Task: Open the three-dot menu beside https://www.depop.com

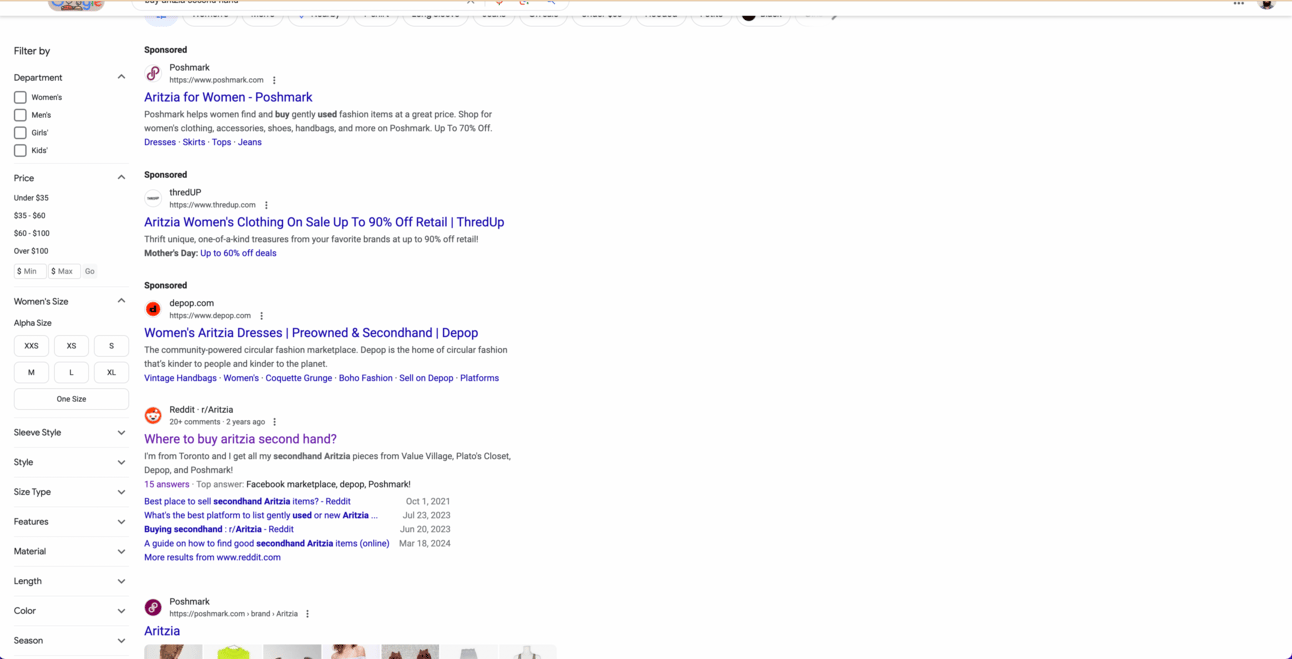Action: point(261,316)
